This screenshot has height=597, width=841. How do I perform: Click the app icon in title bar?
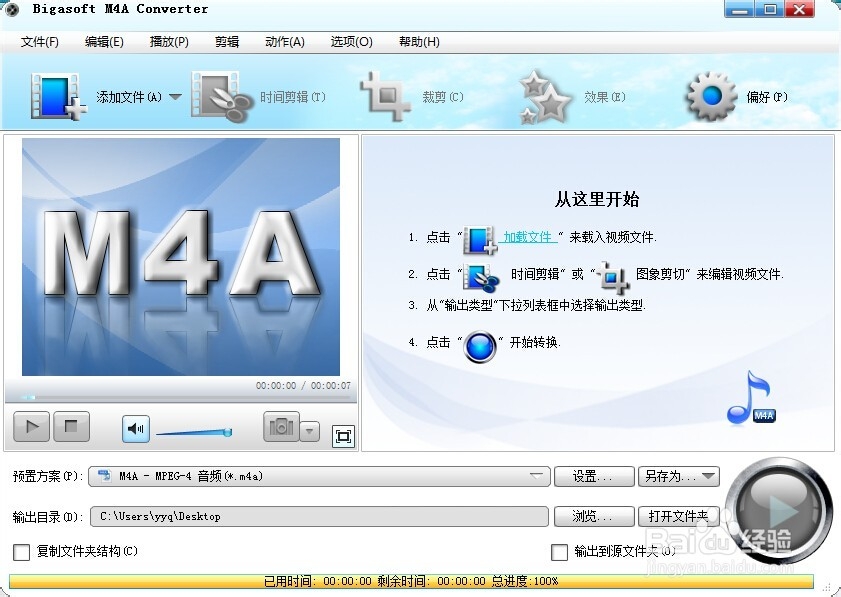click(12, 9)
